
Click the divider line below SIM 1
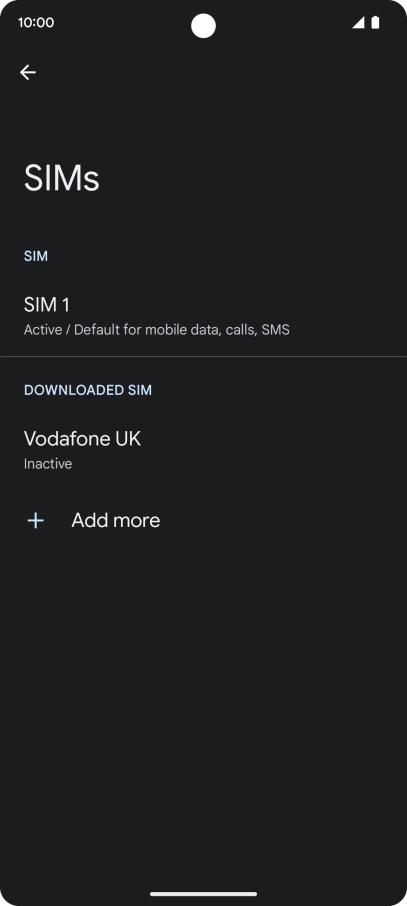(204, 357)
